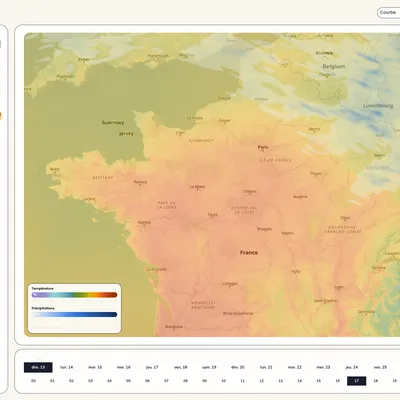The width and height of the screenshot is (400, 400).
Task: Set forecast hour to 13
Action: (281, 381)
